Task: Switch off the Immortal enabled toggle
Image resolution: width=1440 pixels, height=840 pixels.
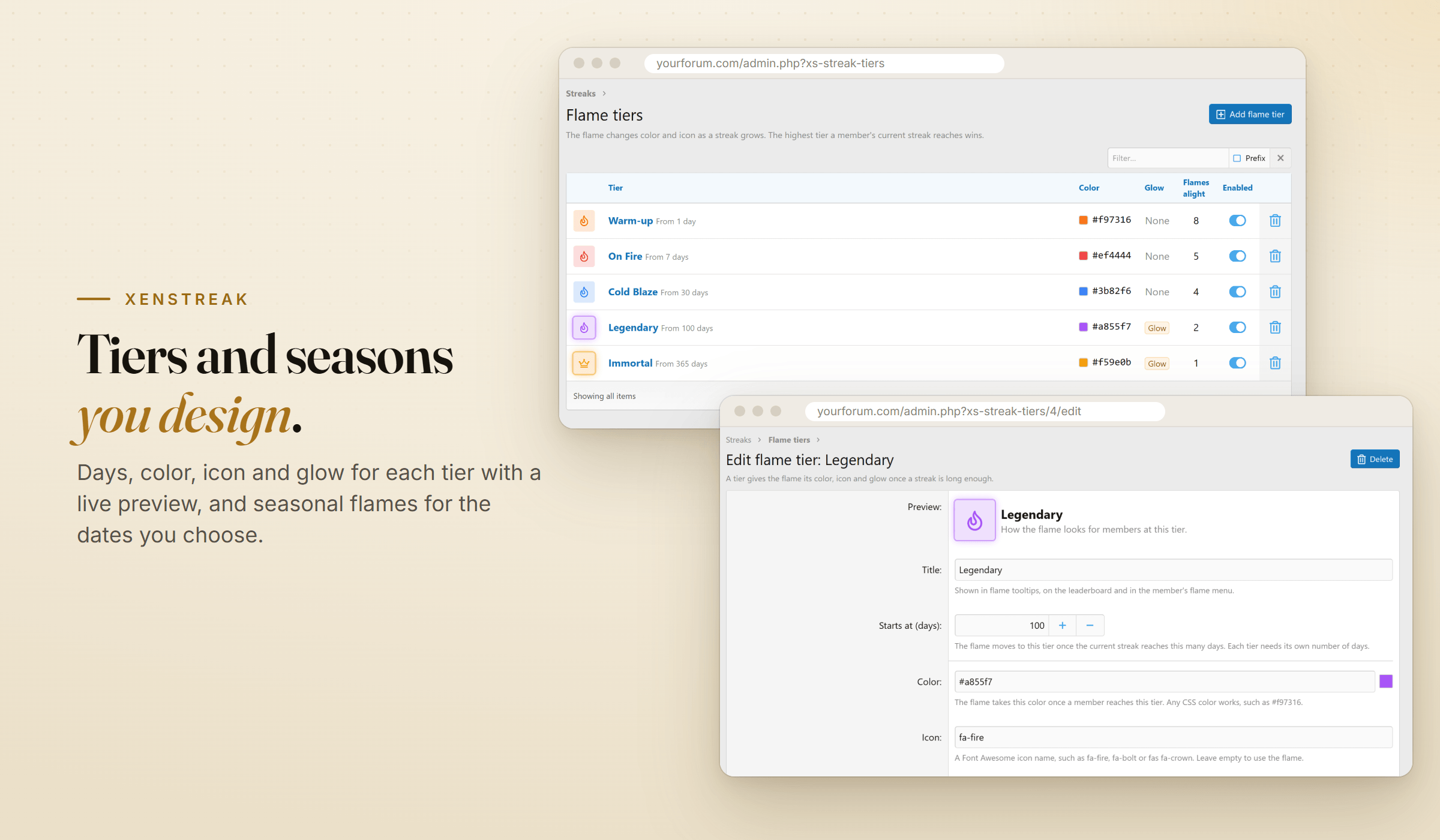Action: (x=1237, y=363)
